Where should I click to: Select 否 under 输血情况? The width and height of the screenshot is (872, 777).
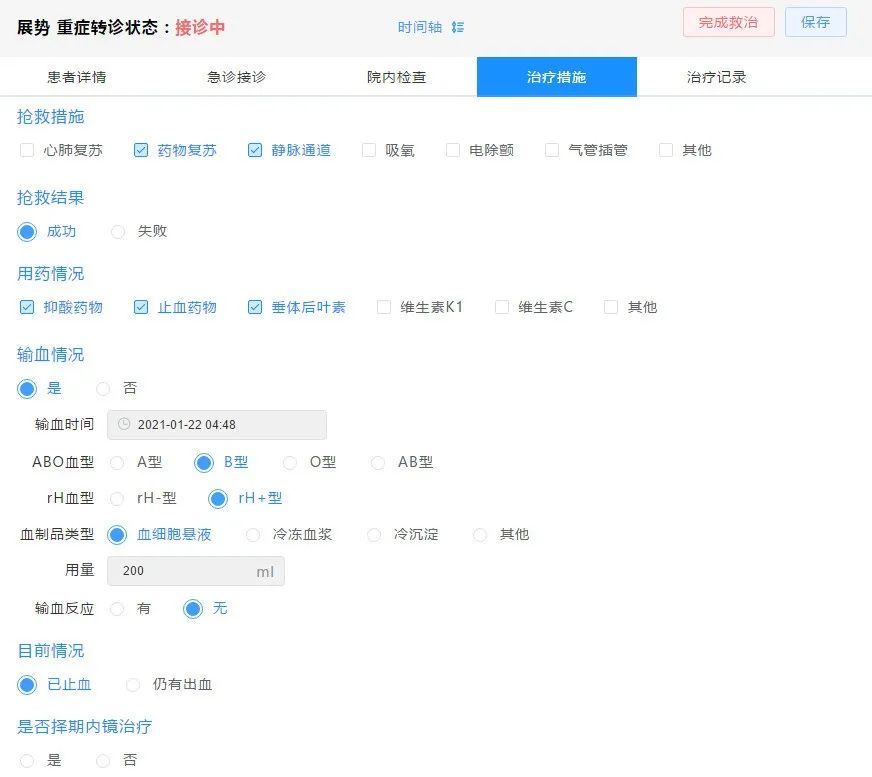104,388
